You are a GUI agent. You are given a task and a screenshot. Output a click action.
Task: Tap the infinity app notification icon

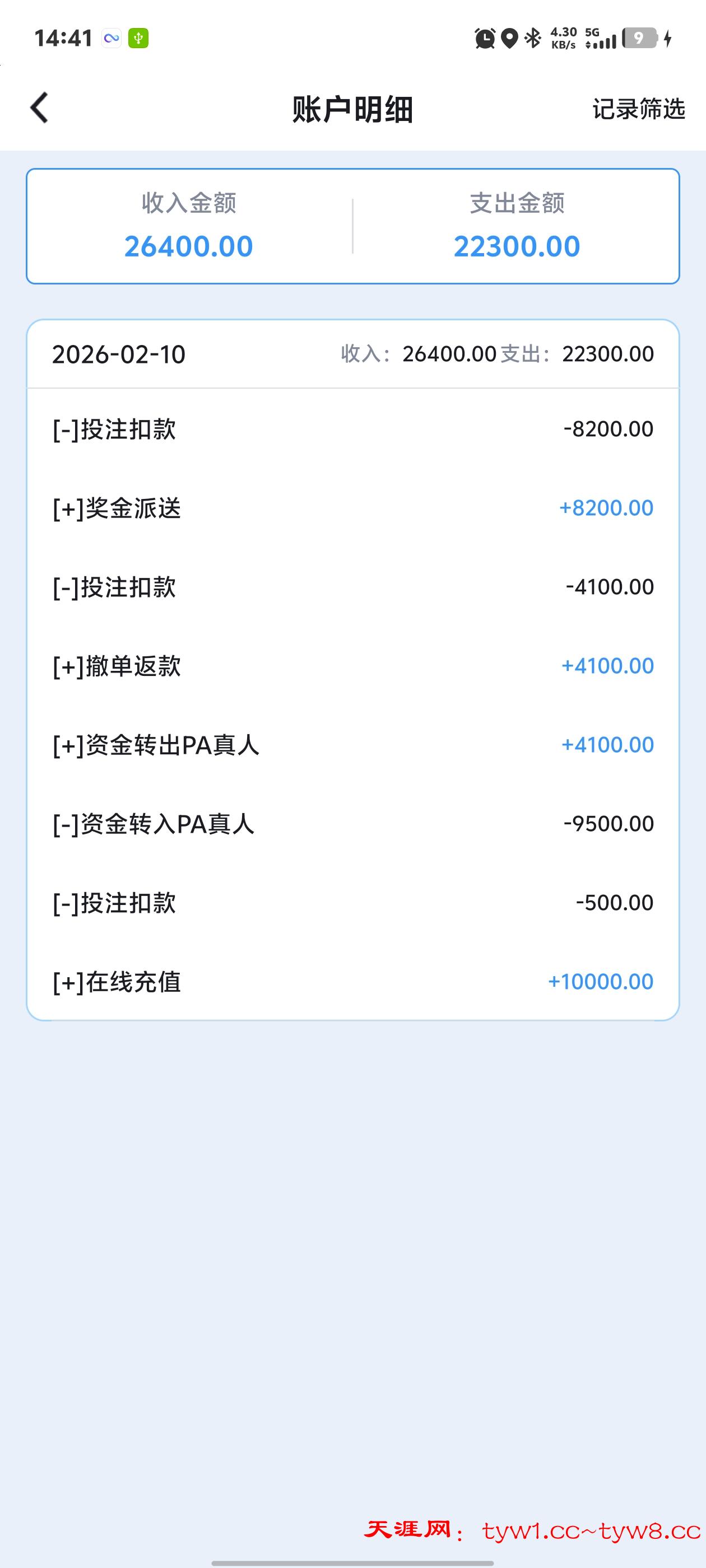pyautogui.click(x=112, y=38)
